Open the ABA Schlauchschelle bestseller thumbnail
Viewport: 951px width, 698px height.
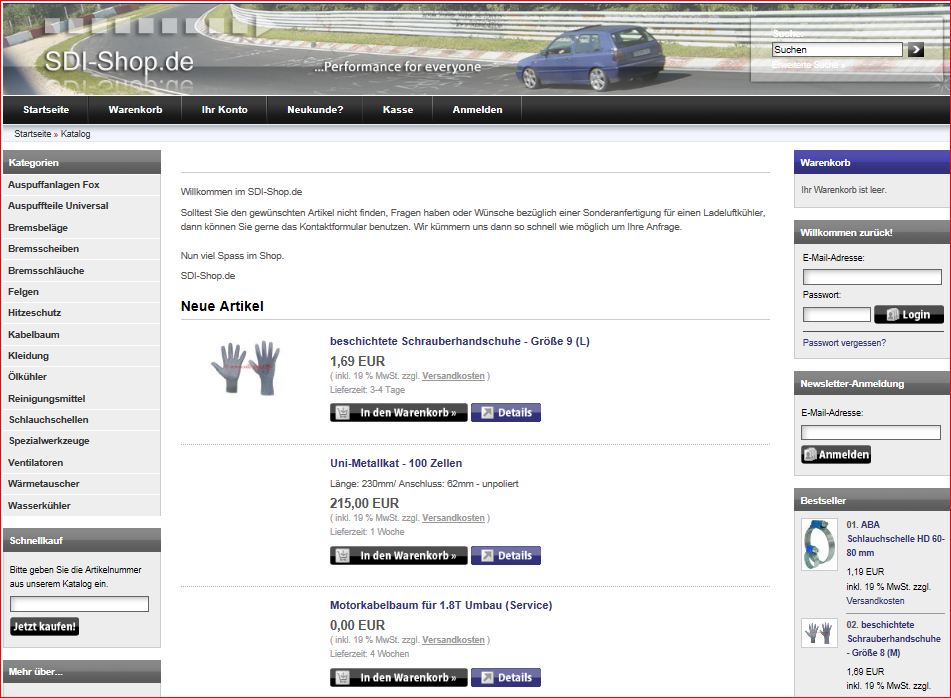(x=819, y=544)
